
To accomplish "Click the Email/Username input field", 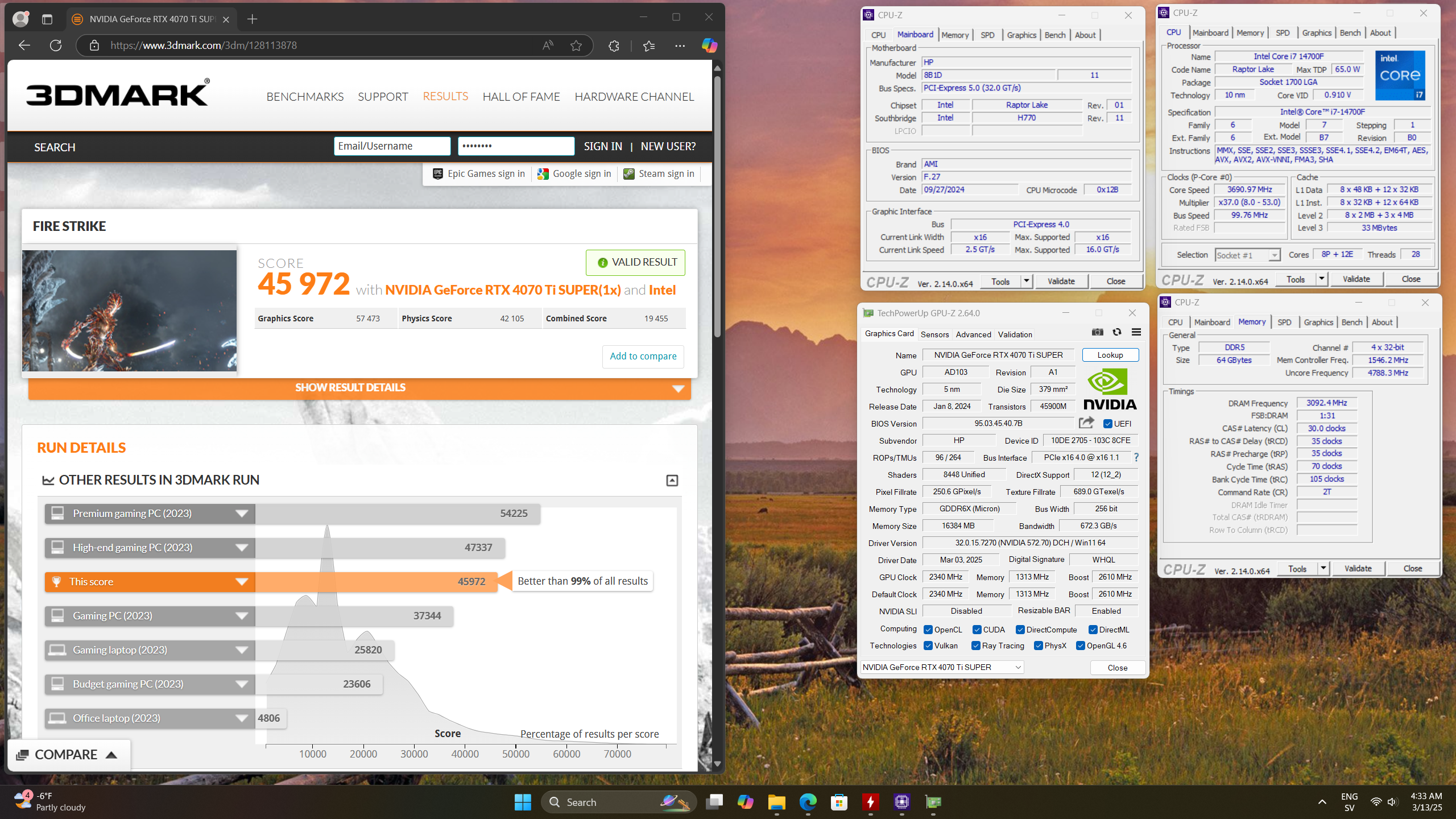I will tap(392, 146).
